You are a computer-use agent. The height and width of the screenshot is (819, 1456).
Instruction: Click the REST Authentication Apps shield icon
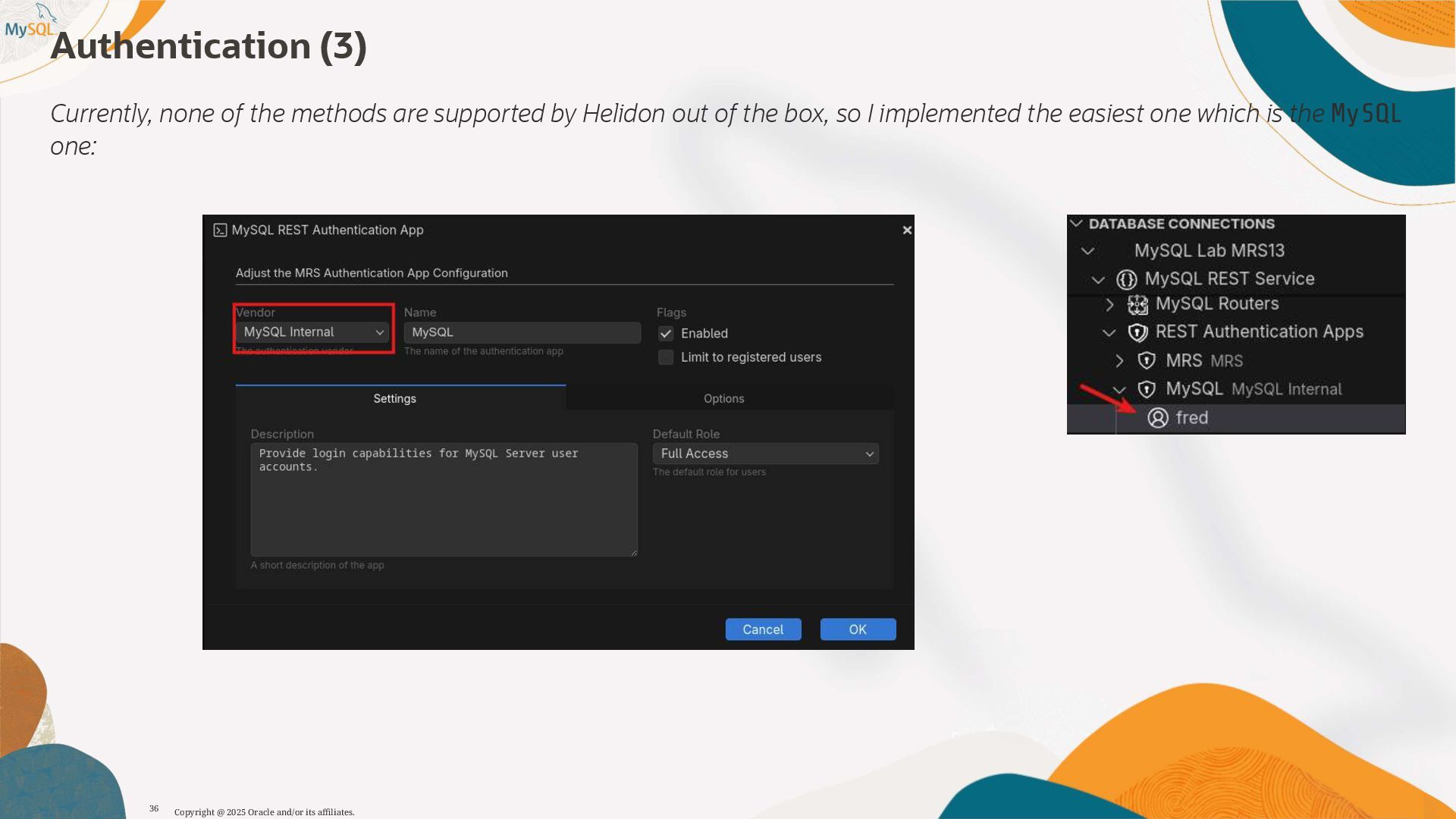click(x=1137, y=332)
